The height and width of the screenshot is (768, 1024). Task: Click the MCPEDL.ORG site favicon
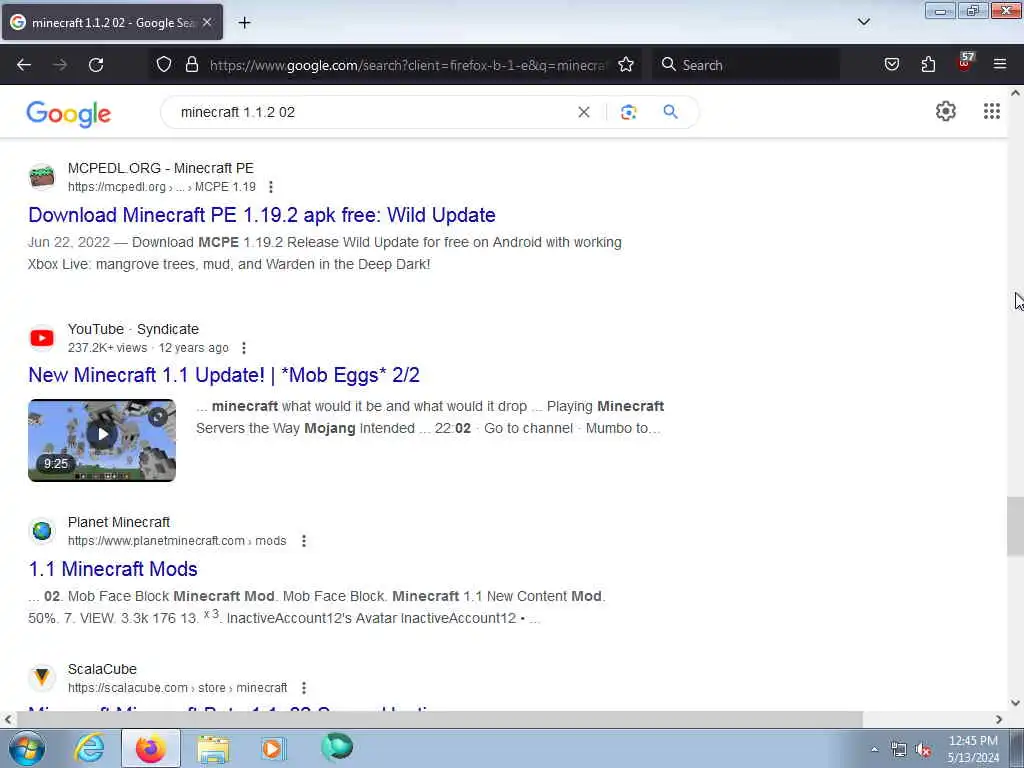coord(42,177)
